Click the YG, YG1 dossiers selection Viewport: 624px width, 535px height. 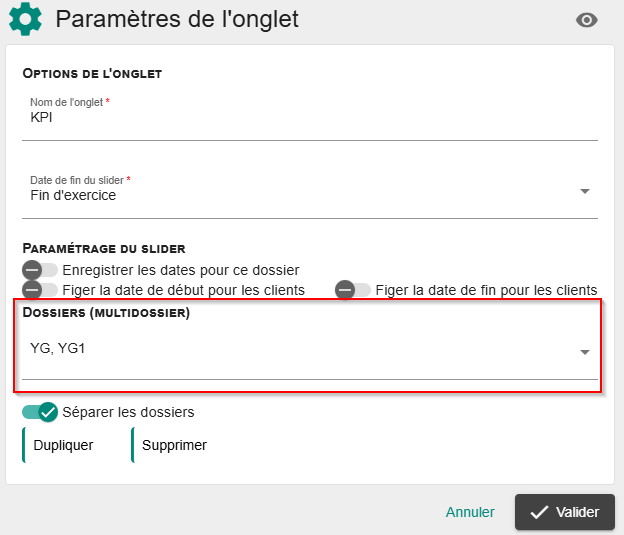(x=58, y=348)
